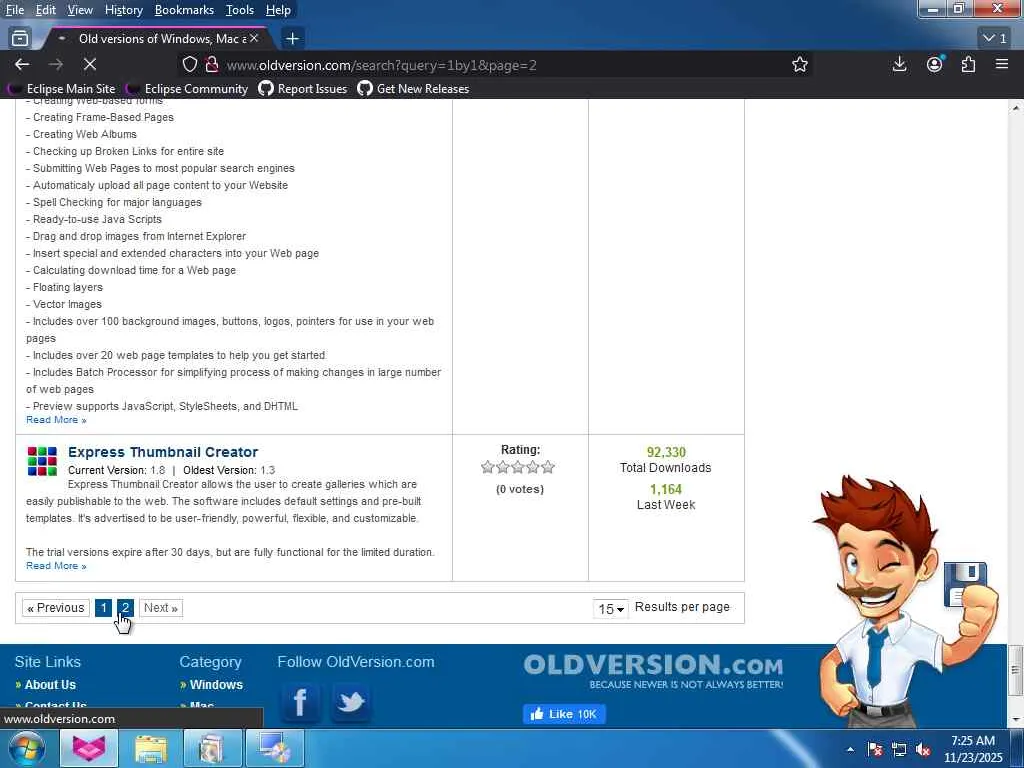This screenshot has height=768, width=1024.
Task: Click the 92,330 total downloads figure
Action: point(666,452)
